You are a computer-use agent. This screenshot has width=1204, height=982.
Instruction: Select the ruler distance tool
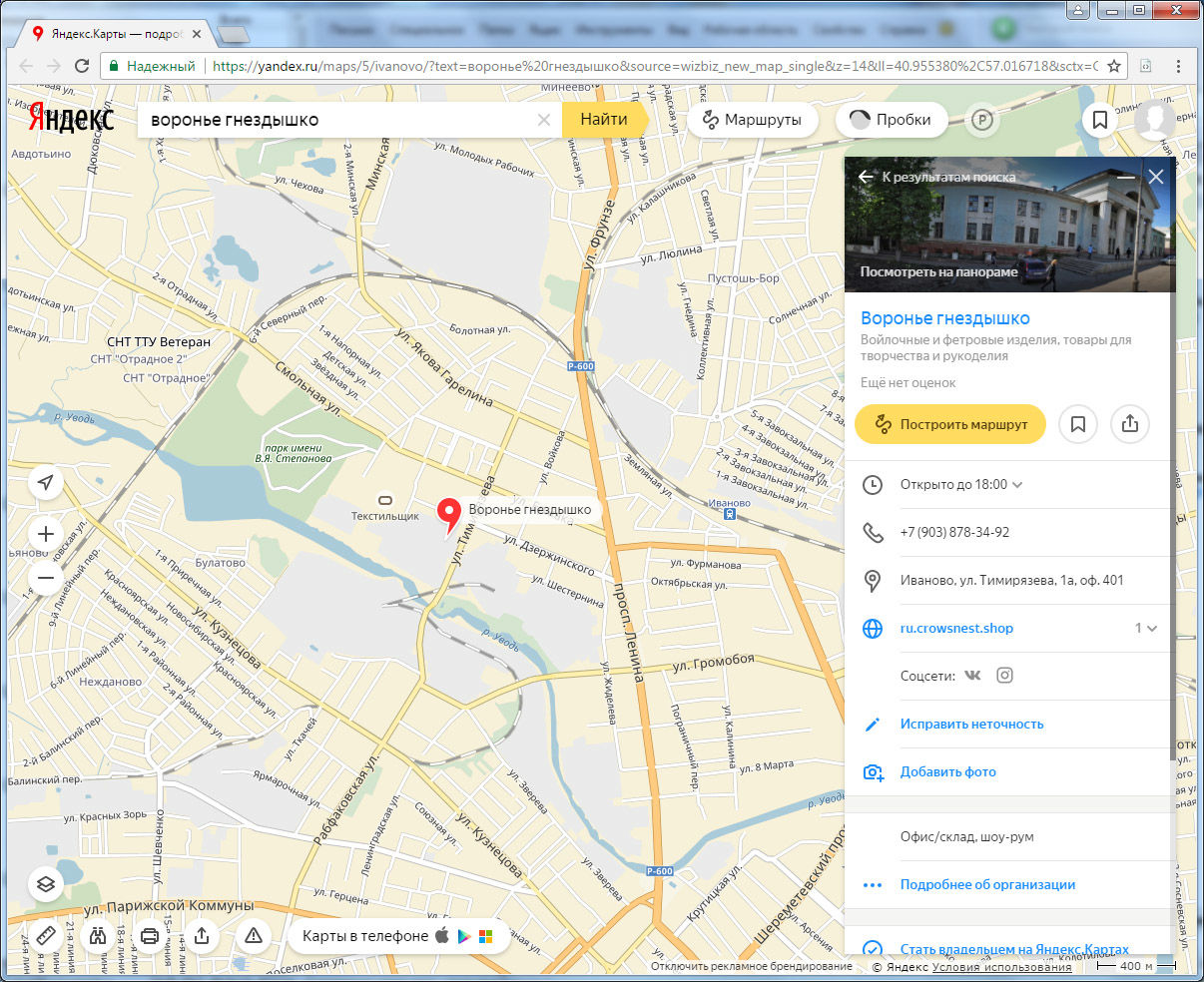pos(45,936)
